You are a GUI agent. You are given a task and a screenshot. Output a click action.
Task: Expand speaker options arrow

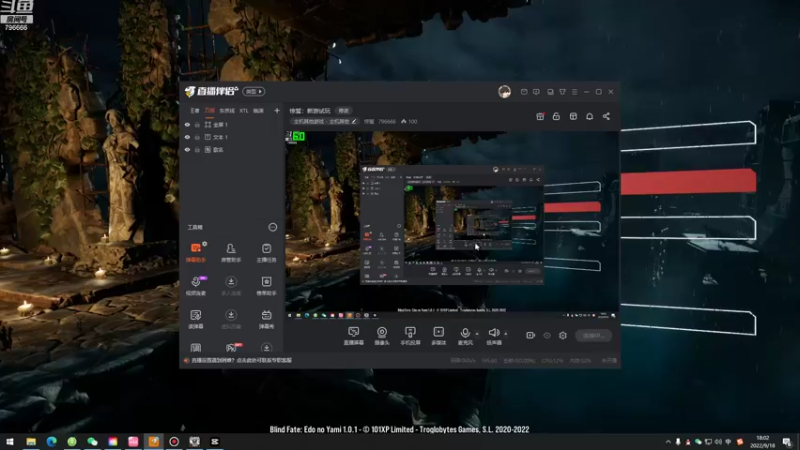click(506, 334)
